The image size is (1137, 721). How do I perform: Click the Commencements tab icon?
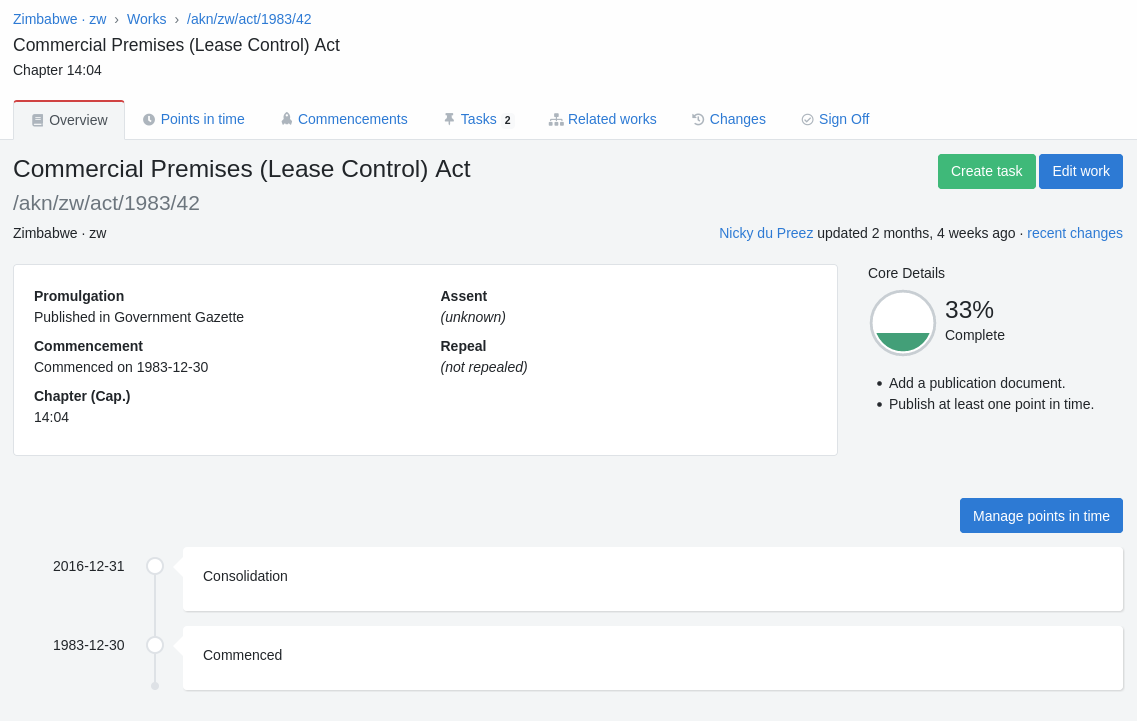(x=287, y=119)
